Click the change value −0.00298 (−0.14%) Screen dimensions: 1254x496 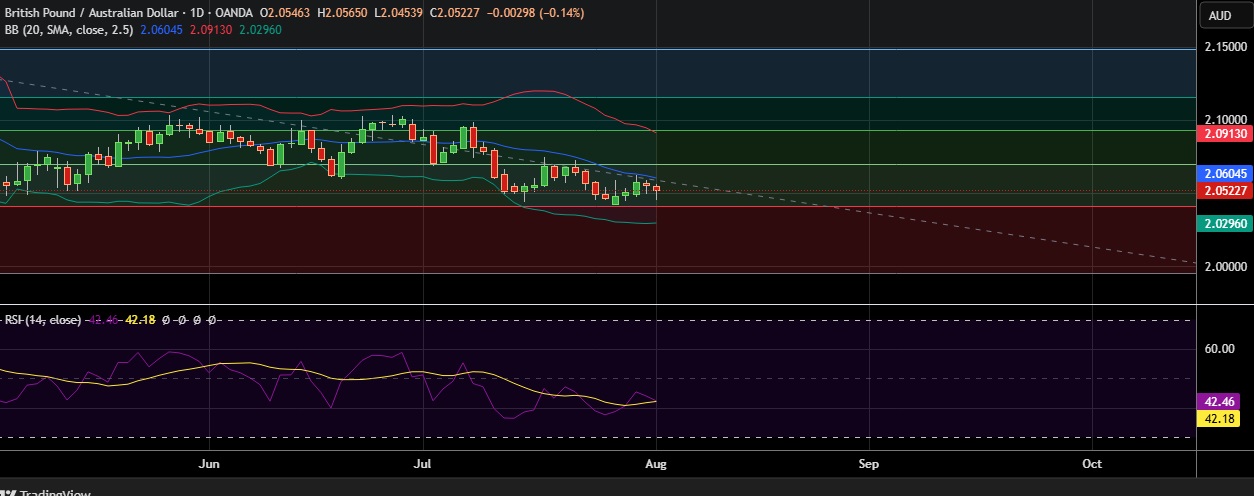pyautogui.click(x=537, y=13)
